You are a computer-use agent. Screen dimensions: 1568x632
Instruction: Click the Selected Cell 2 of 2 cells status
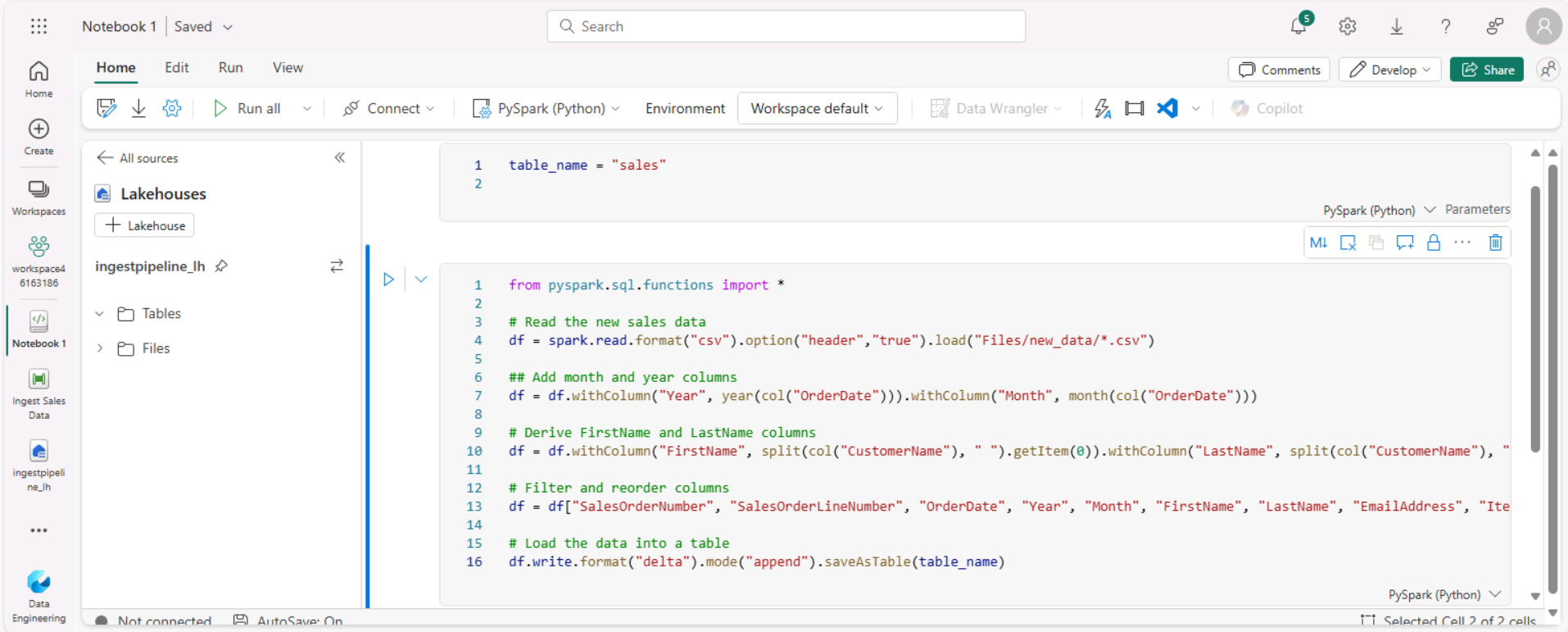tap(1448, 621)
